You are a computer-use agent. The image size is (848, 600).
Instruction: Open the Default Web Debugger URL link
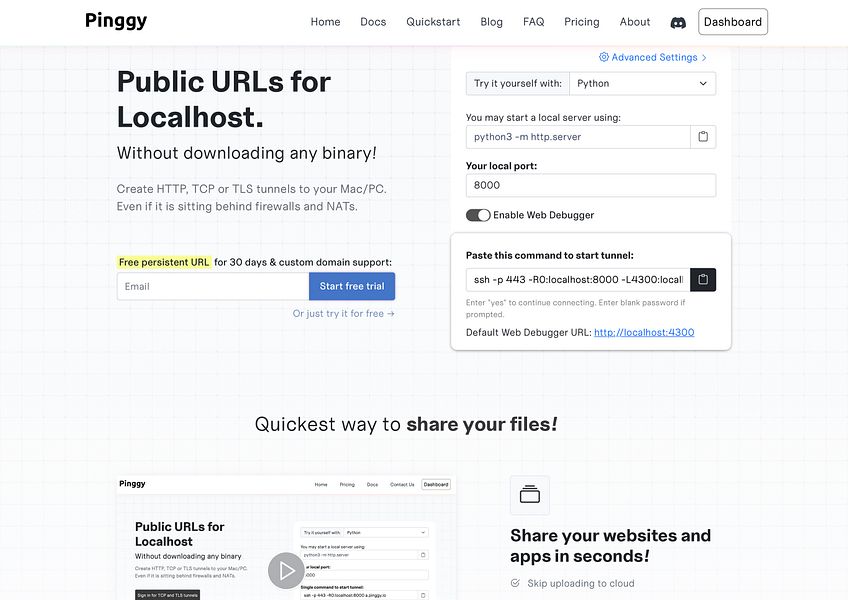click(644, 332)
